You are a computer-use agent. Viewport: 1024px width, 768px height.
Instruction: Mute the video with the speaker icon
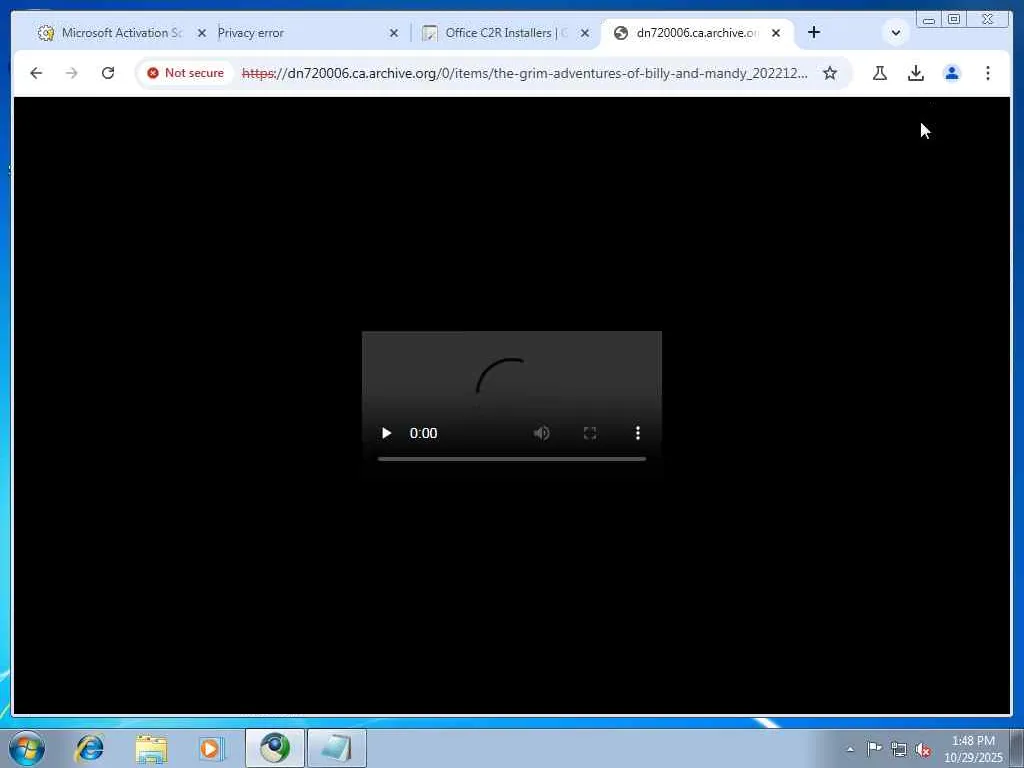[541, 433]
